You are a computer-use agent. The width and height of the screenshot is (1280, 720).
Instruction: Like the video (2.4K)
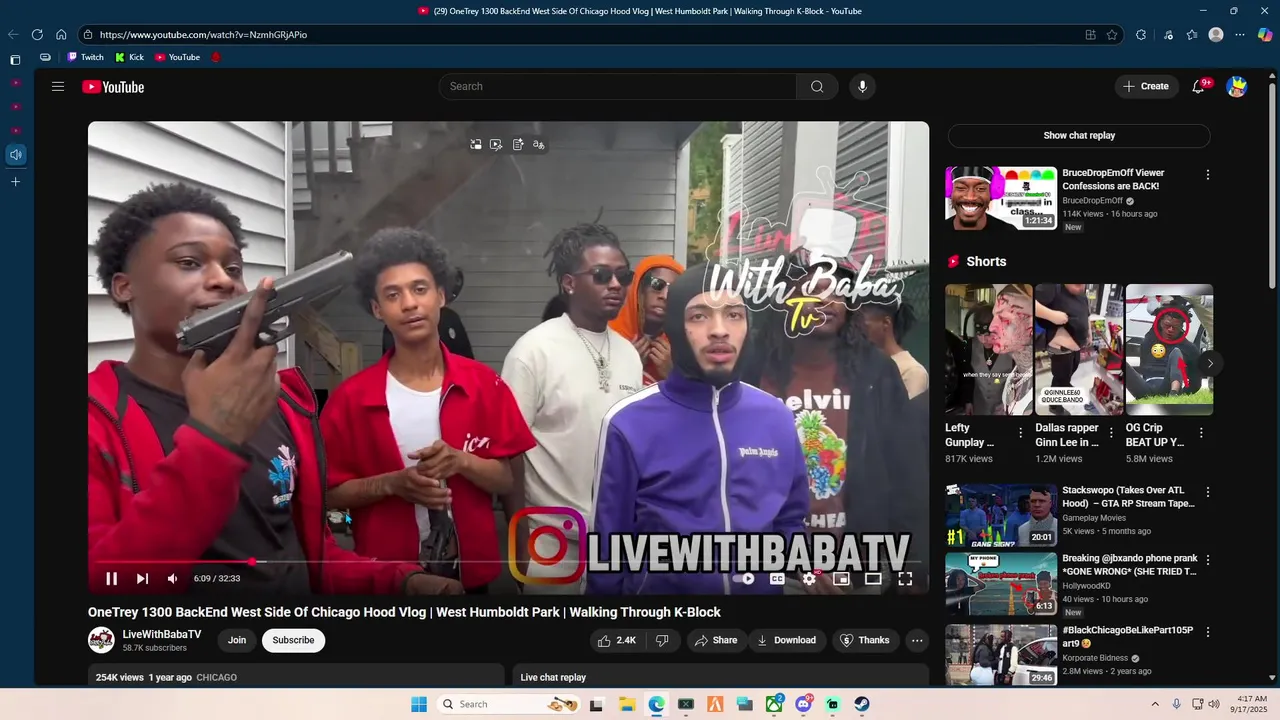(617, 640)
